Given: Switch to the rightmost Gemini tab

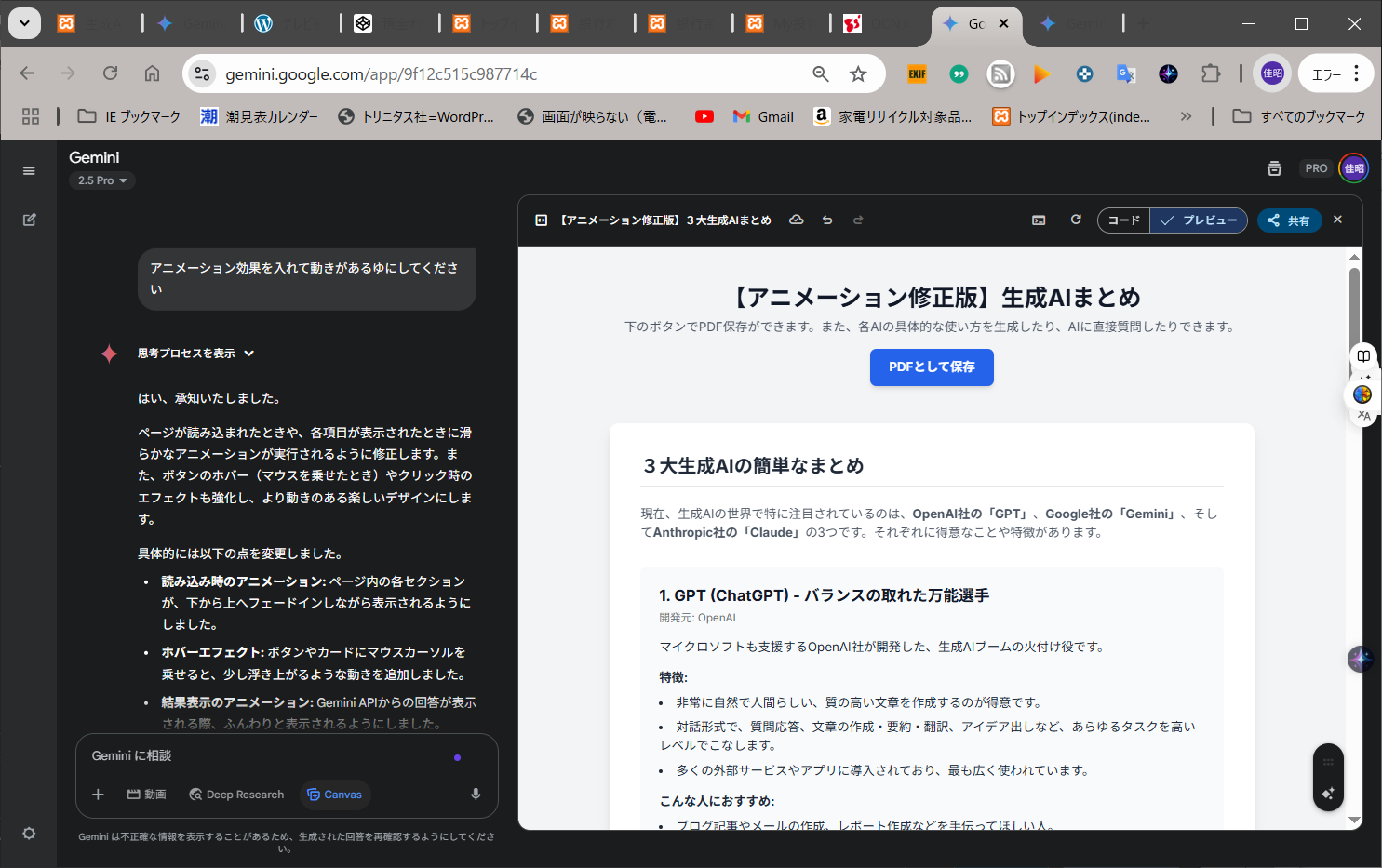Looking at the screenshot, I should click(1073, 23).
